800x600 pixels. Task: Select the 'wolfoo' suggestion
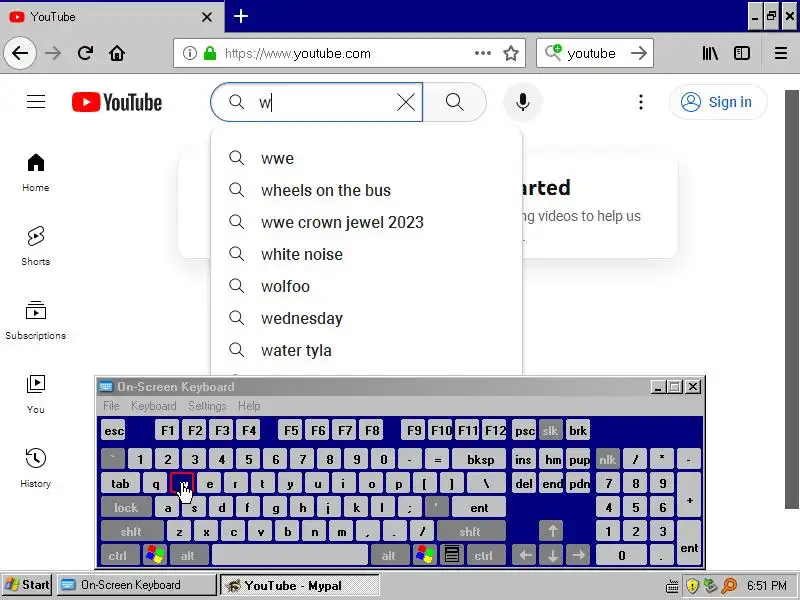tap(366, 286)
